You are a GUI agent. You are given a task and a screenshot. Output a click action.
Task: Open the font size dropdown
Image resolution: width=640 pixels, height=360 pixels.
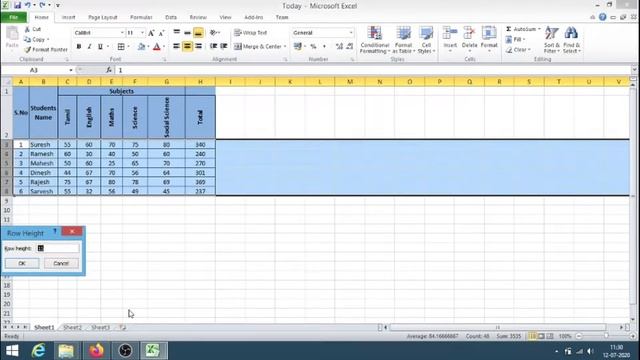[142, 33]
